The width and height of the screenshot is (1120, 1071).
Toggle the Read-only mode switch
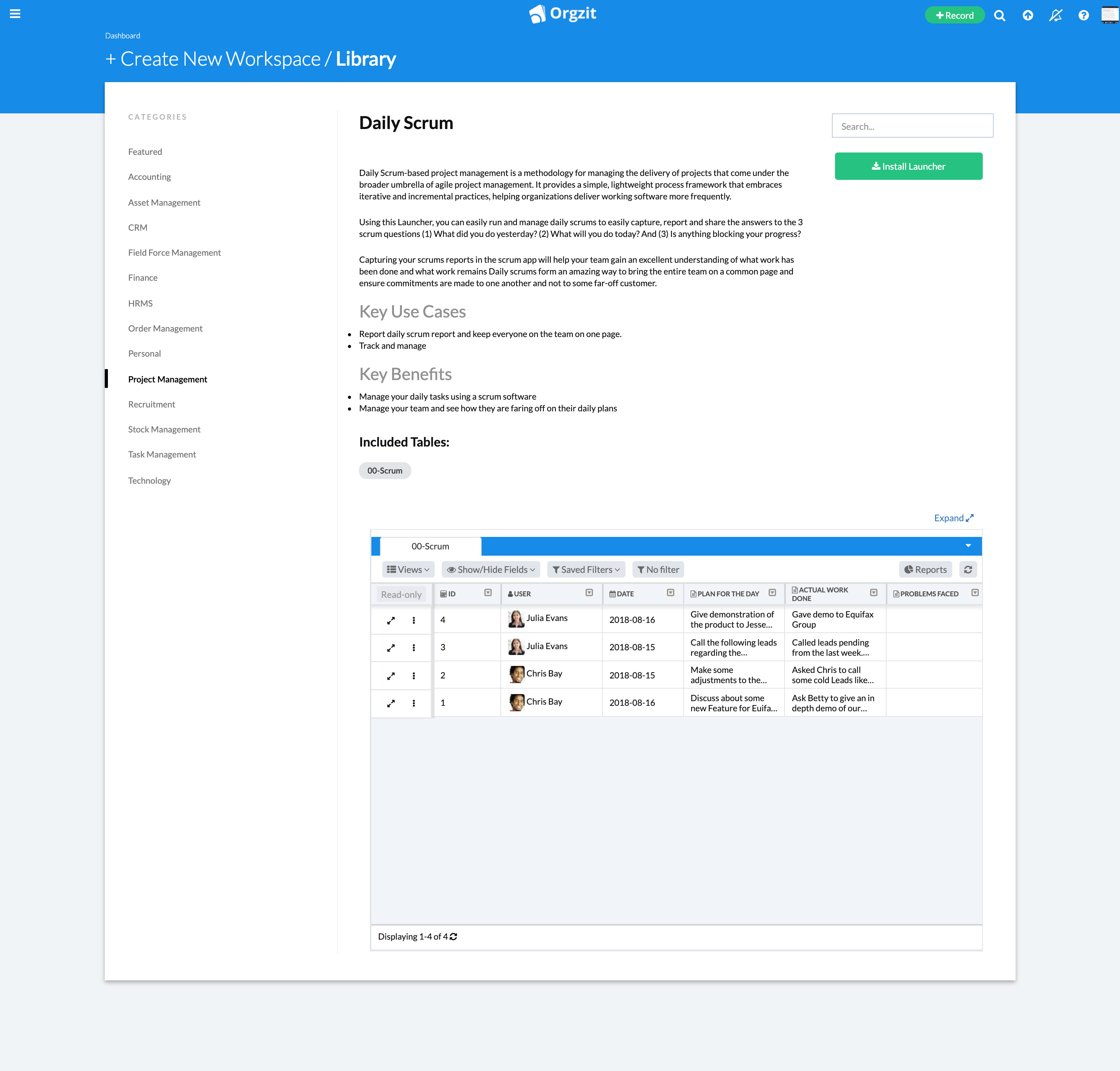coord(399,593)
